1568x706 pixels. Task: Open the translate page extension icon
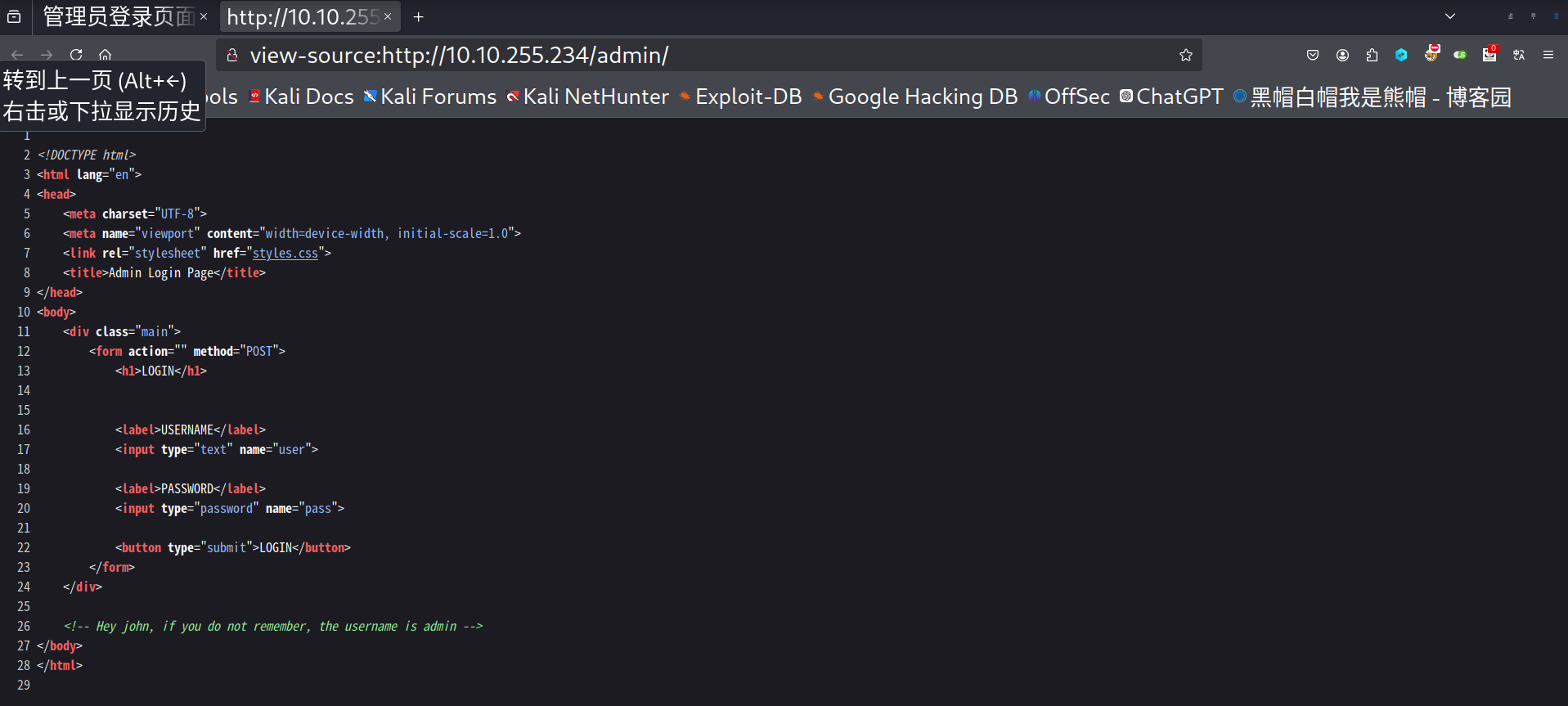tap(1519, 55)
